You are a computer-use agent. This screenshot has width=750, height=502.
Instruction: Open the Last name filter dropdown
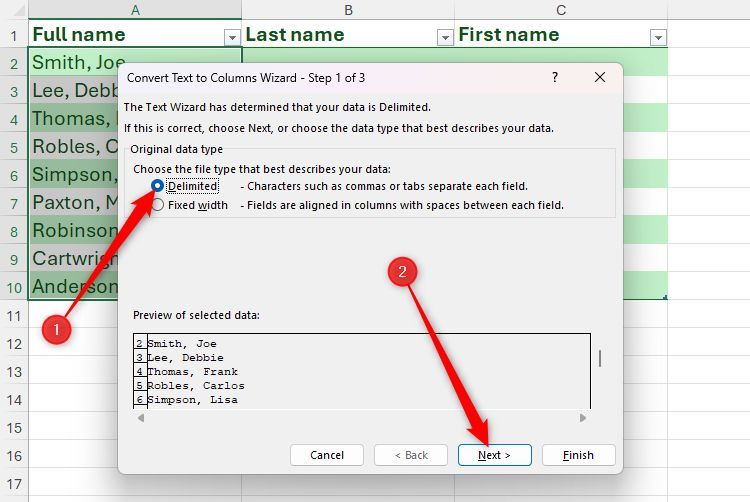click(x=445, y=37)
